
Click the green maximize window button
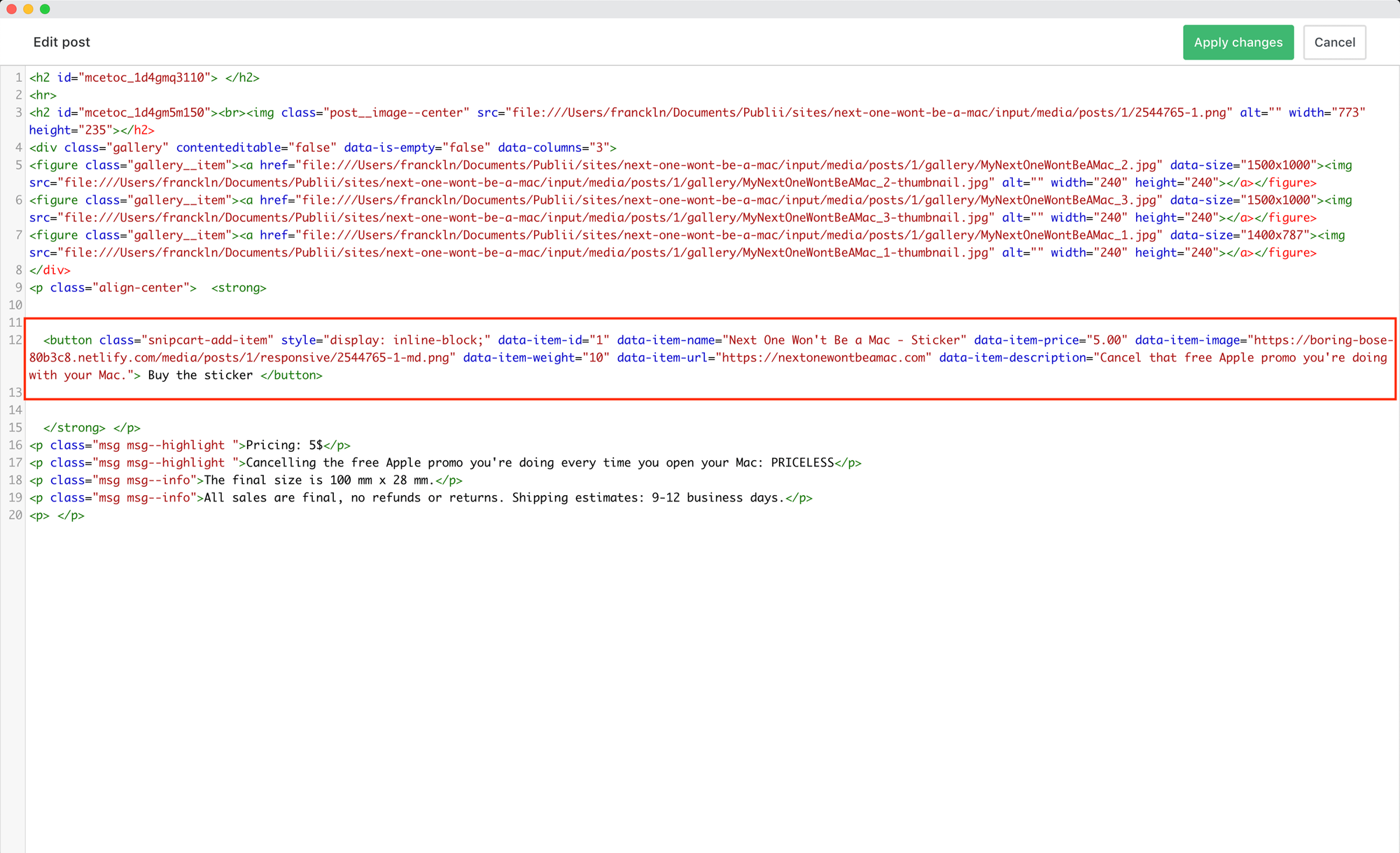(x=45, y=9)
